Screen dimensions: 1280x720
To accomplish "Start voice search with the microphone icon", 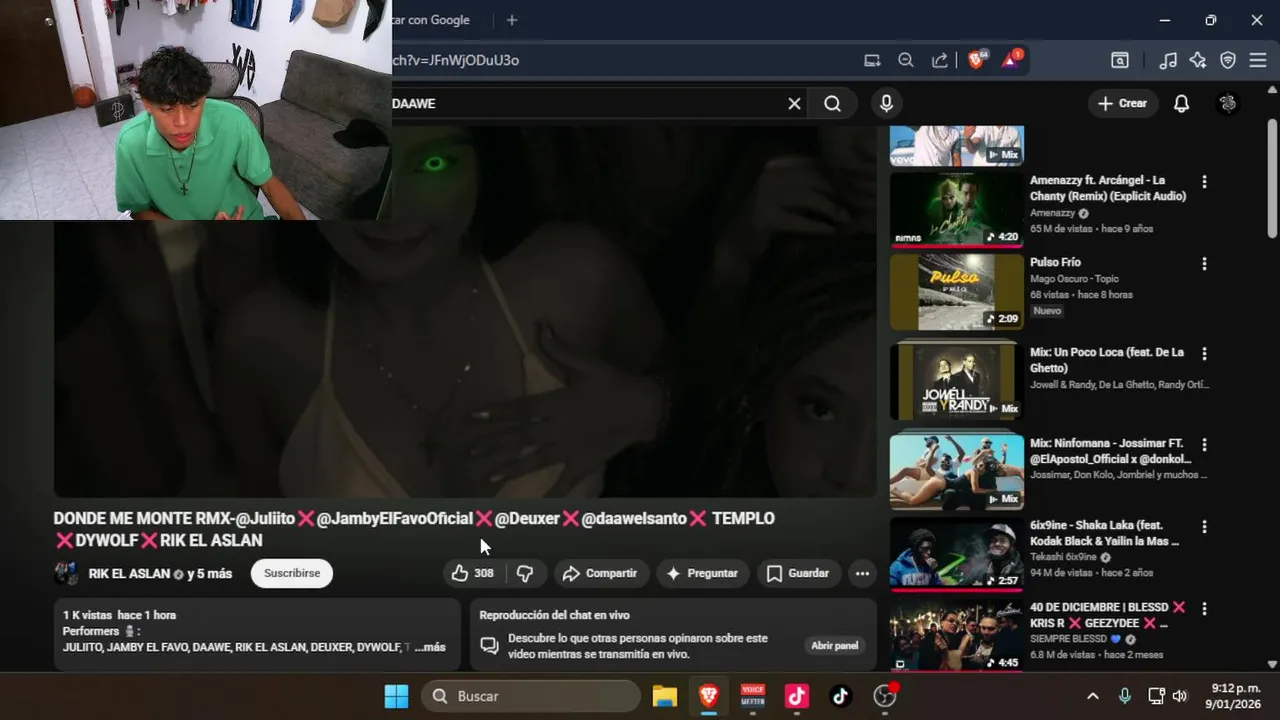I will tap(886, 103).
